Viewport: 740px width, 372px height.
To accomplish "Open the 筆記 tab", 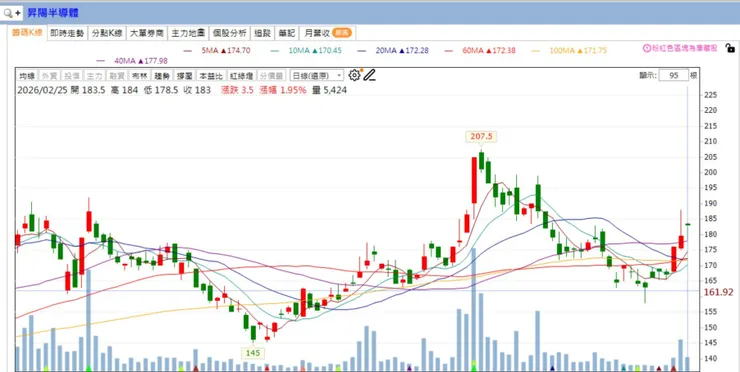I will [x=287, y=33].
